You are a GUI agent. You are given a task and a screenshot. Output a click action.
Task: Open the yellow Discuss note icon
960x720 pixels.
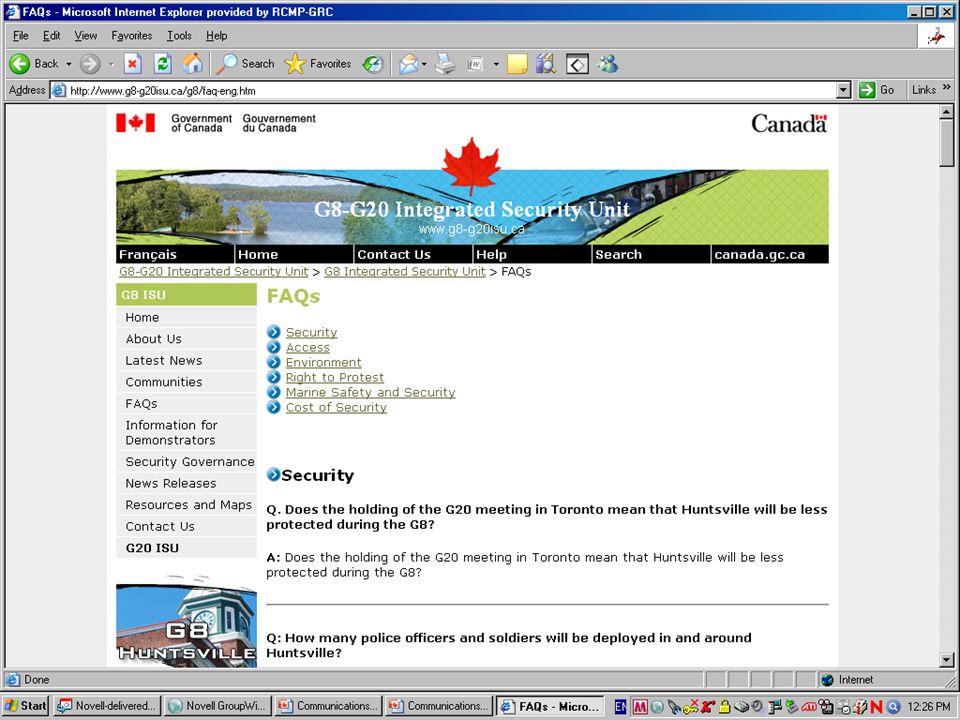[517, 64]
